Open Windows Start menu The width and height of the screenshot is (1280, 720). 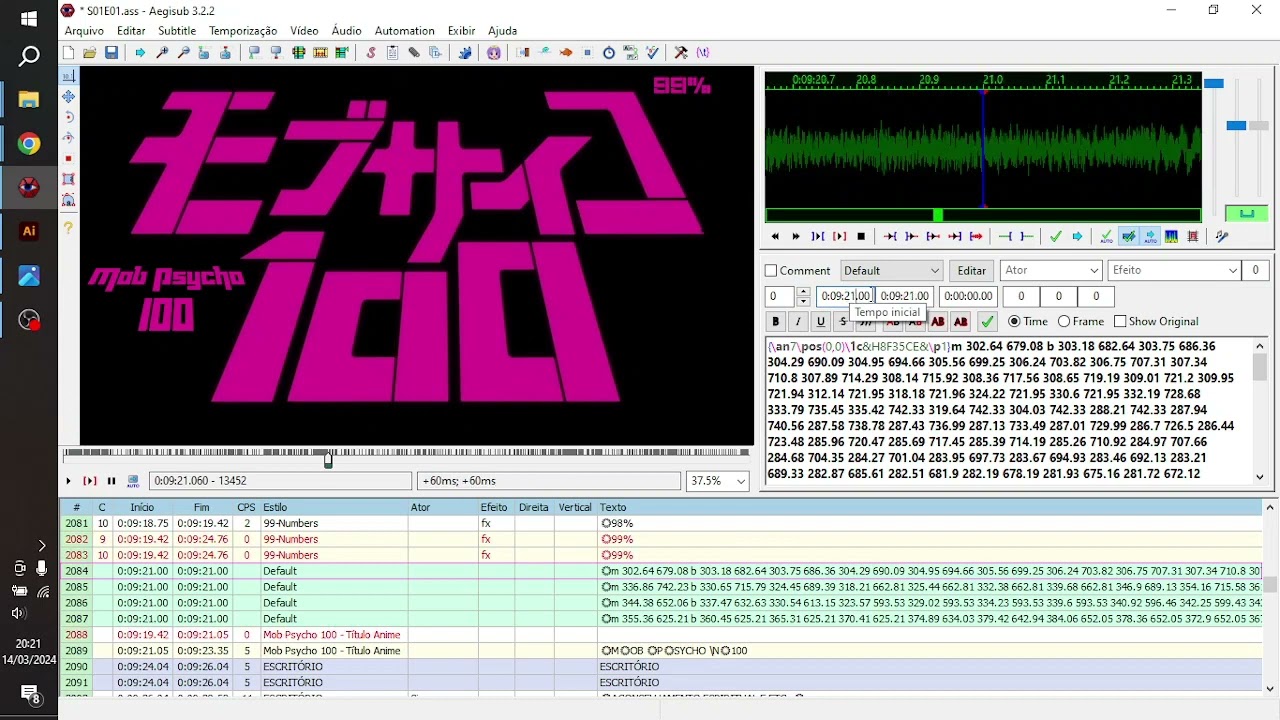29,18
